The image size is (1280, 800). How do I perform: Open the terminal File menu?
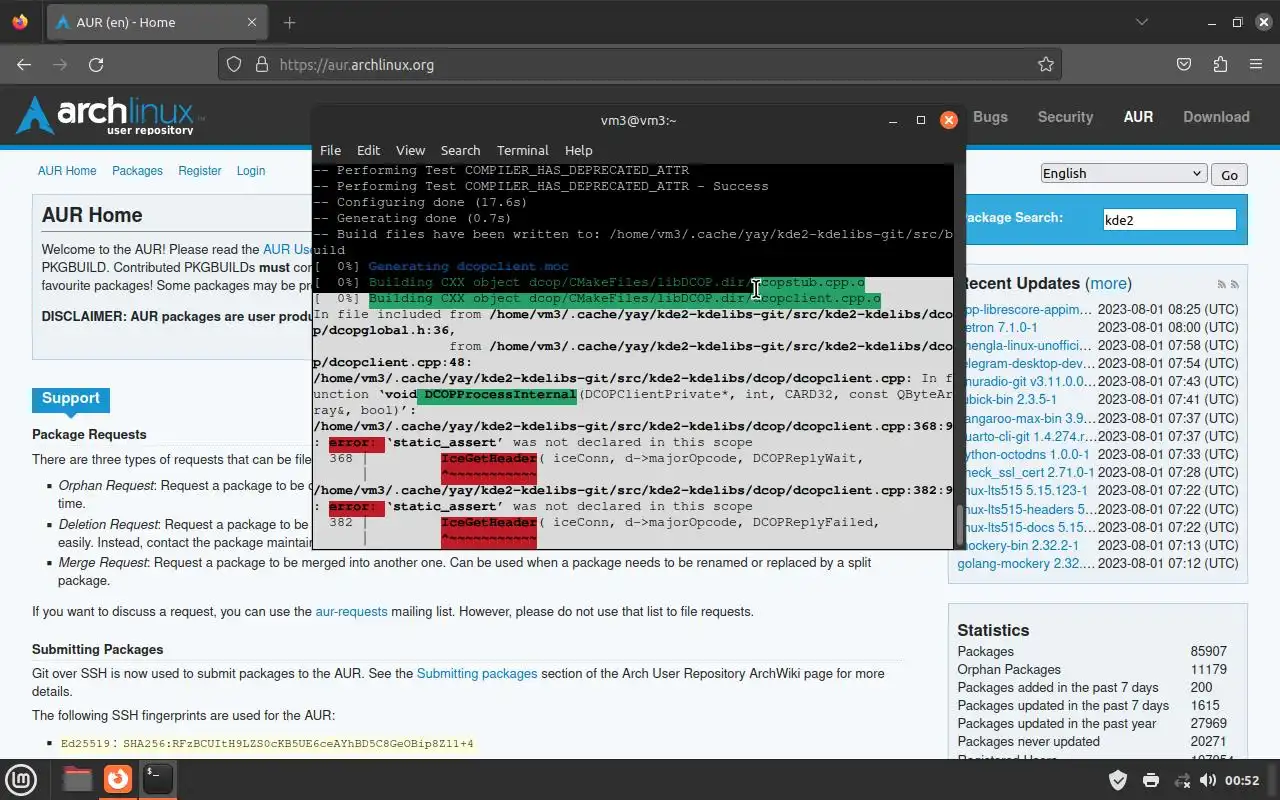click(330, 150)
